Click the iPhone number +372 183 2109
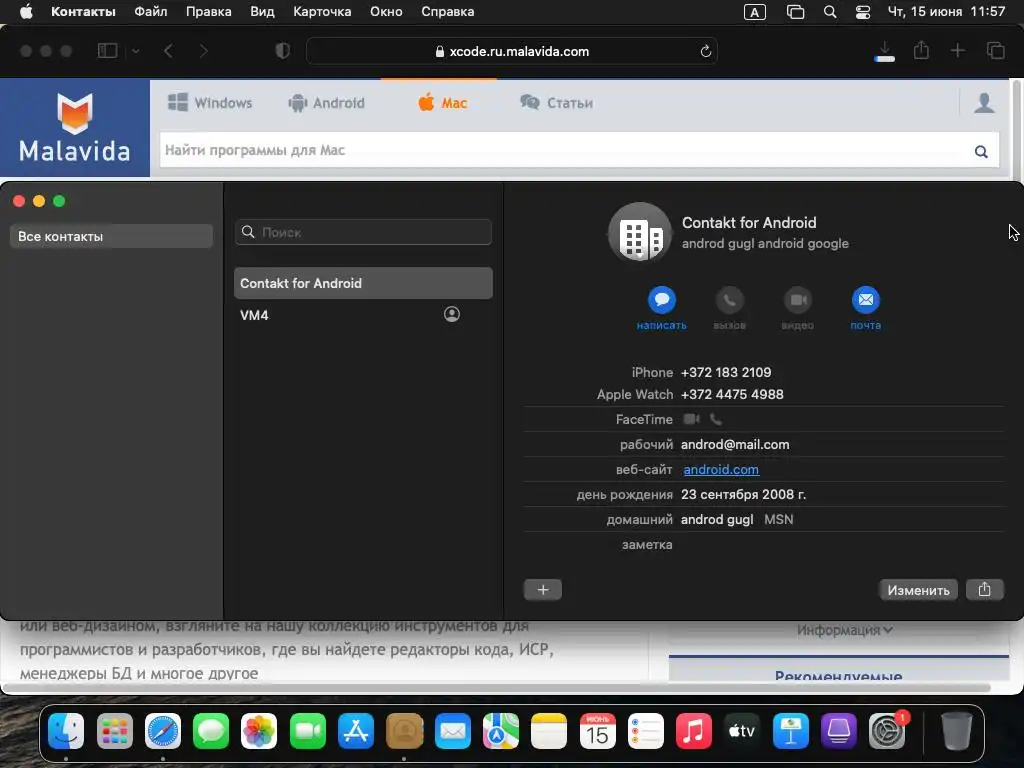Viewport: 1024px width, 768px height. point(726,372)
